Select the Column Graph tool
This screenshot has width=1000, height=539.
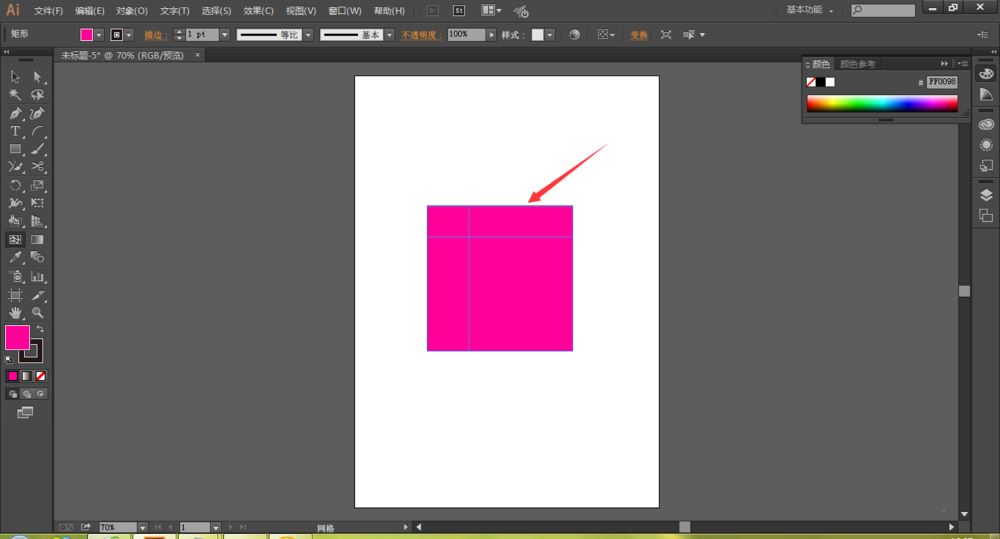(x=38, y=277)
